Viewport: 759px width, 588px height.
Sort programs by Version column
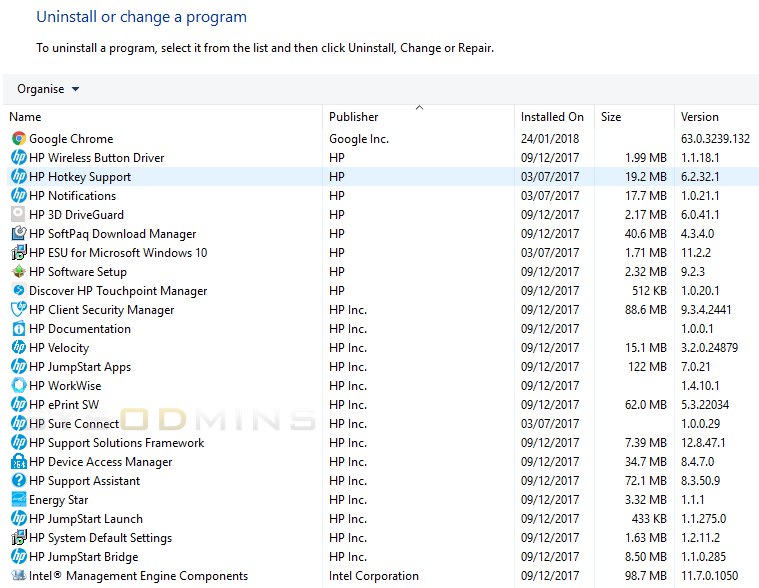[x=699, y=117]
